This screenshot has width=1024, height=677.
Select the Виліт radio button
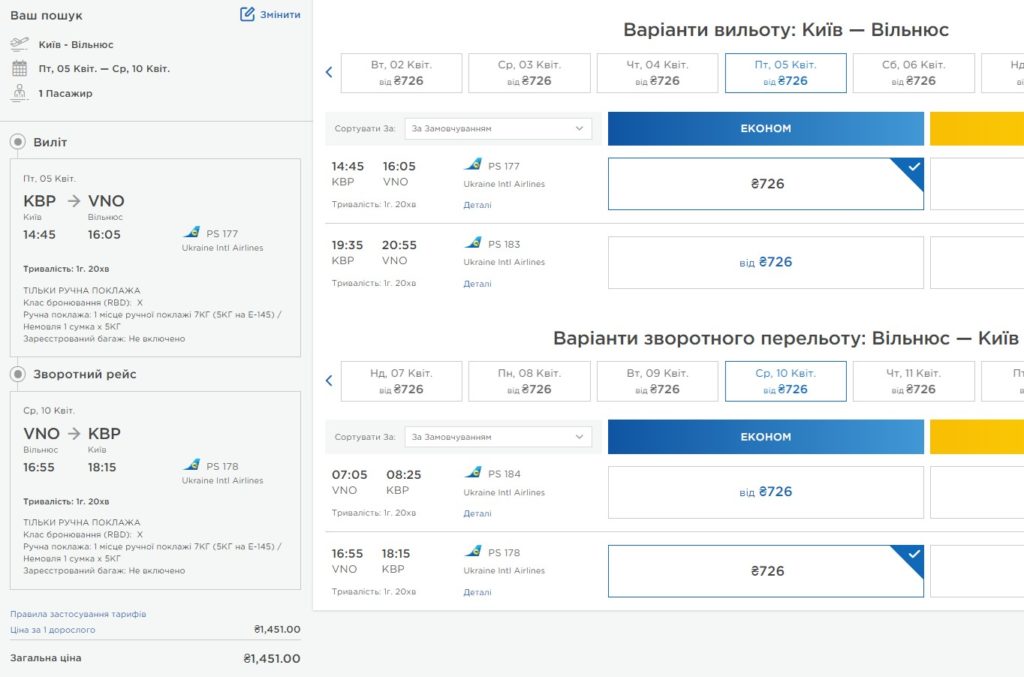pyautogui.click(x=18, y=142)
